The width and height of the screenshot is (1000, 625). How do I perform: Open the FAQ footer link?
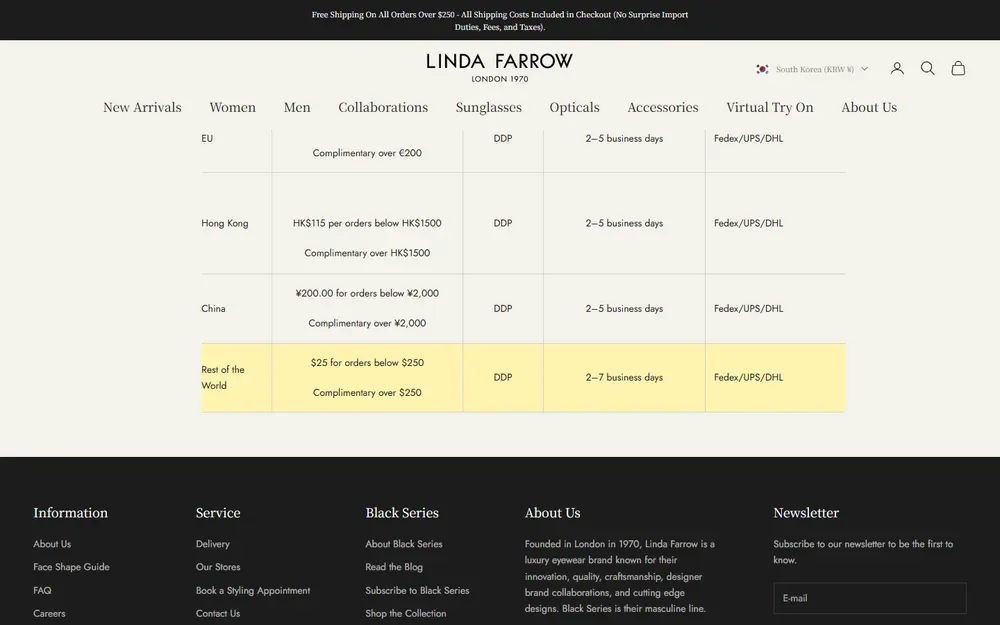point(42,591)
